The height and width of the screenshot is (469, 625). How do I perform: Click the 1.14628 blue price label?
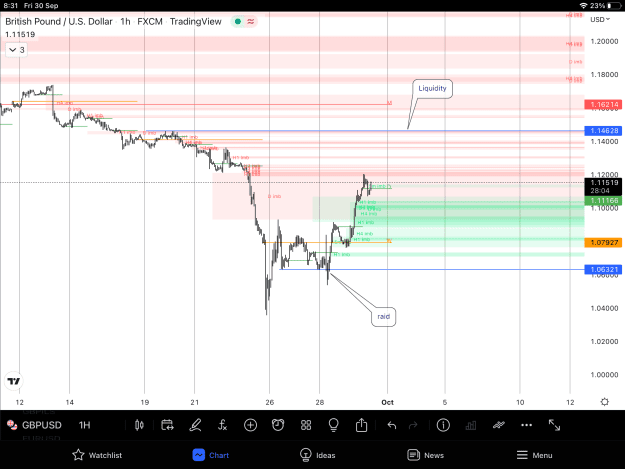coord(603,131)
